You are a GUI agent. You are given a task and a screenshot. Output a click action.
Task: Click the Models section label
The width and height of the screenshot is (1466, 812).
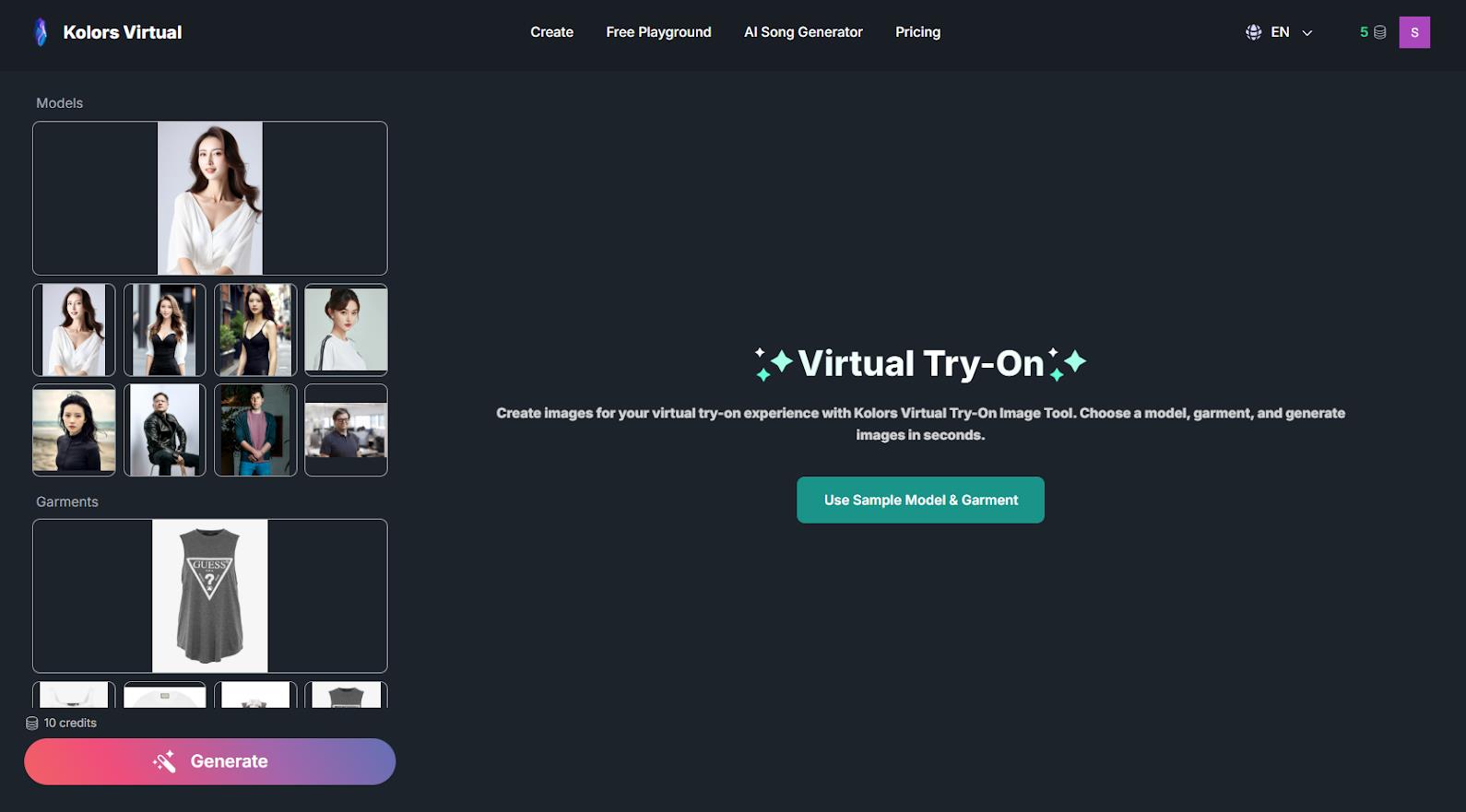60,103
